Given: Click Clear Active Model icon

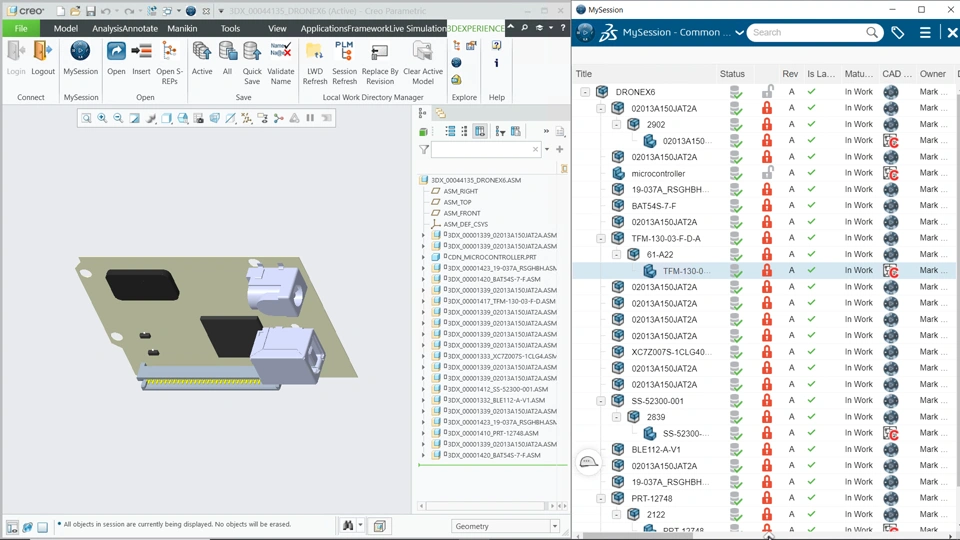Looking at the screenshot, I should point(422,51).
